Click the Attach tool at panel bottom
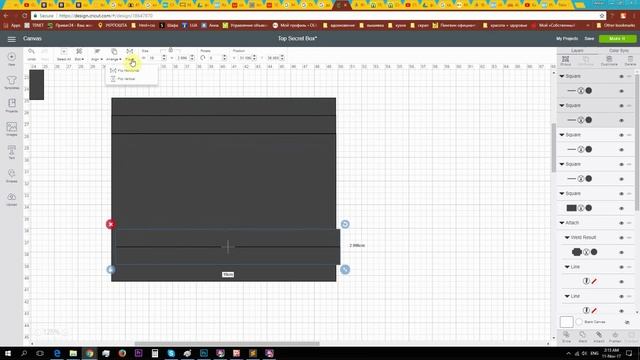Screen dimensions: 640x360 (599, 337)
